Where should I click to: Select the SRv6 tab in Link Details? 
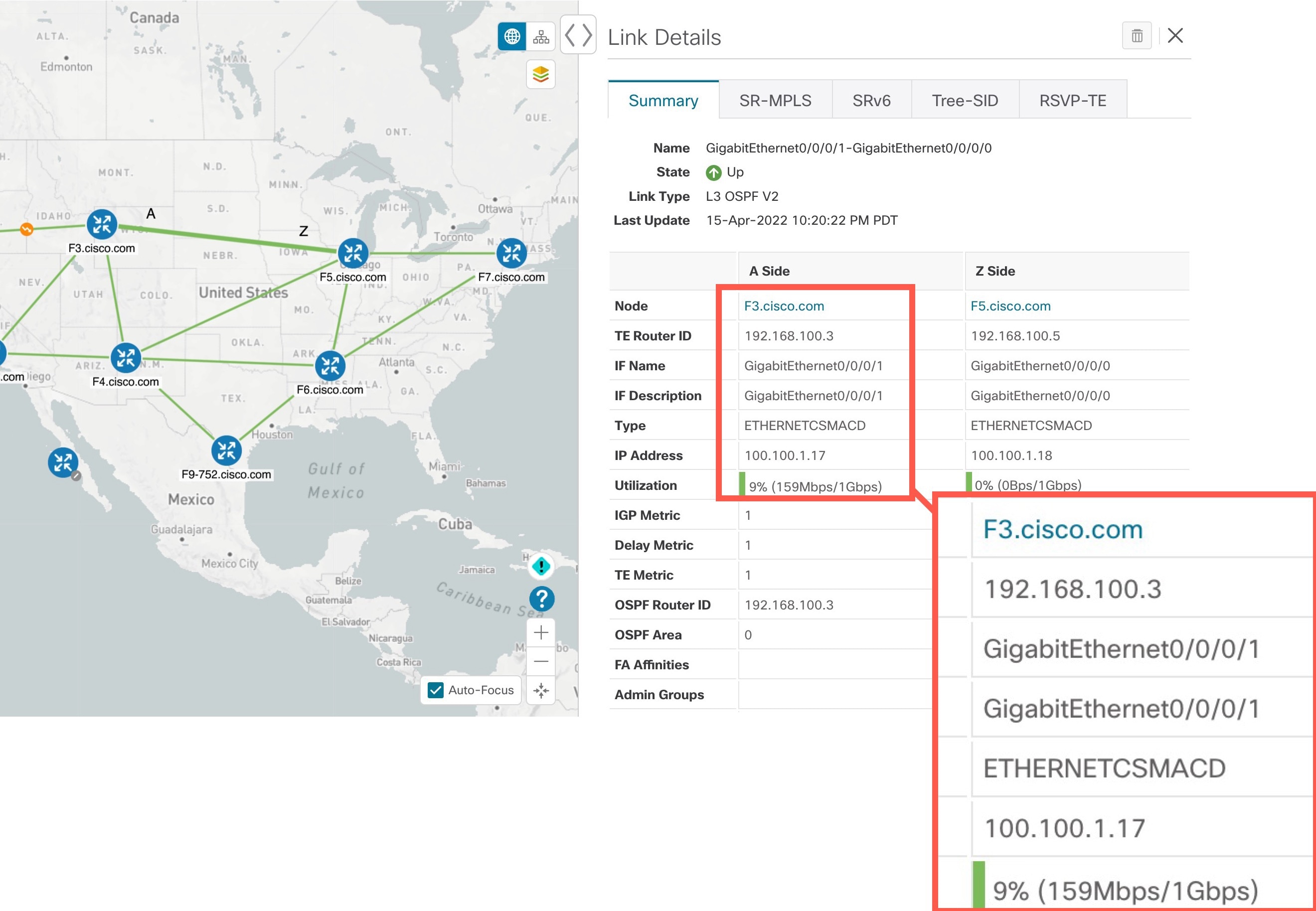pos(869,100)
